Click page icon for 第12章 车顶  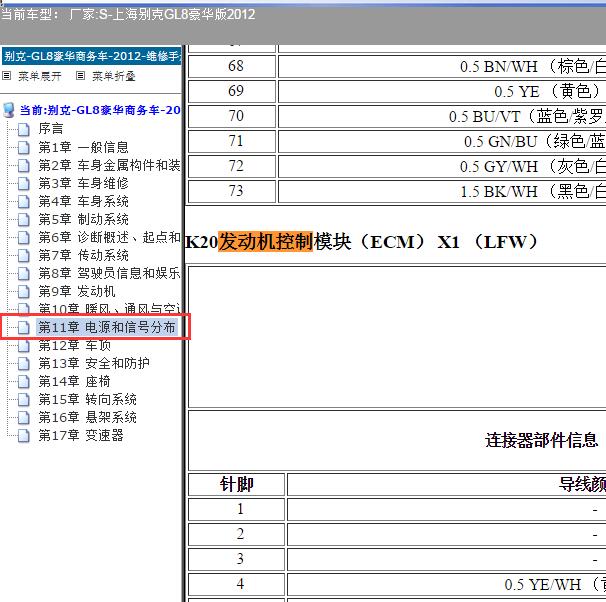coord(24,346)
